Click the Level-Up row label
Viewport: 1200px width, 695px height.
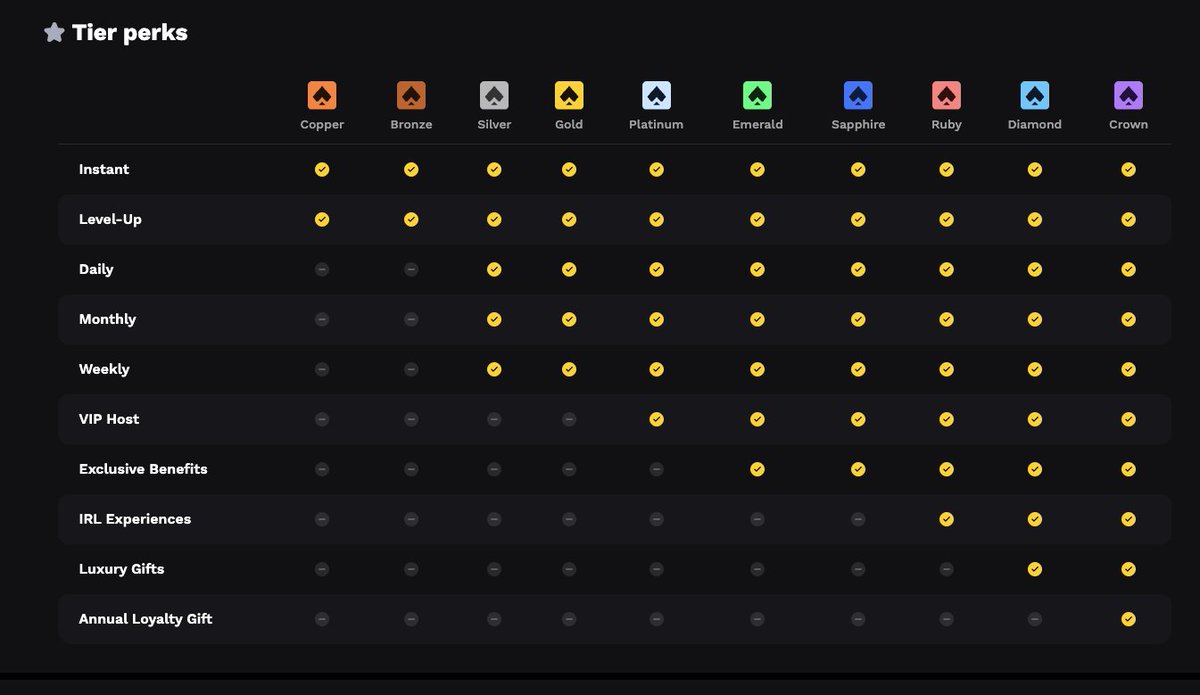pos(110,220)
